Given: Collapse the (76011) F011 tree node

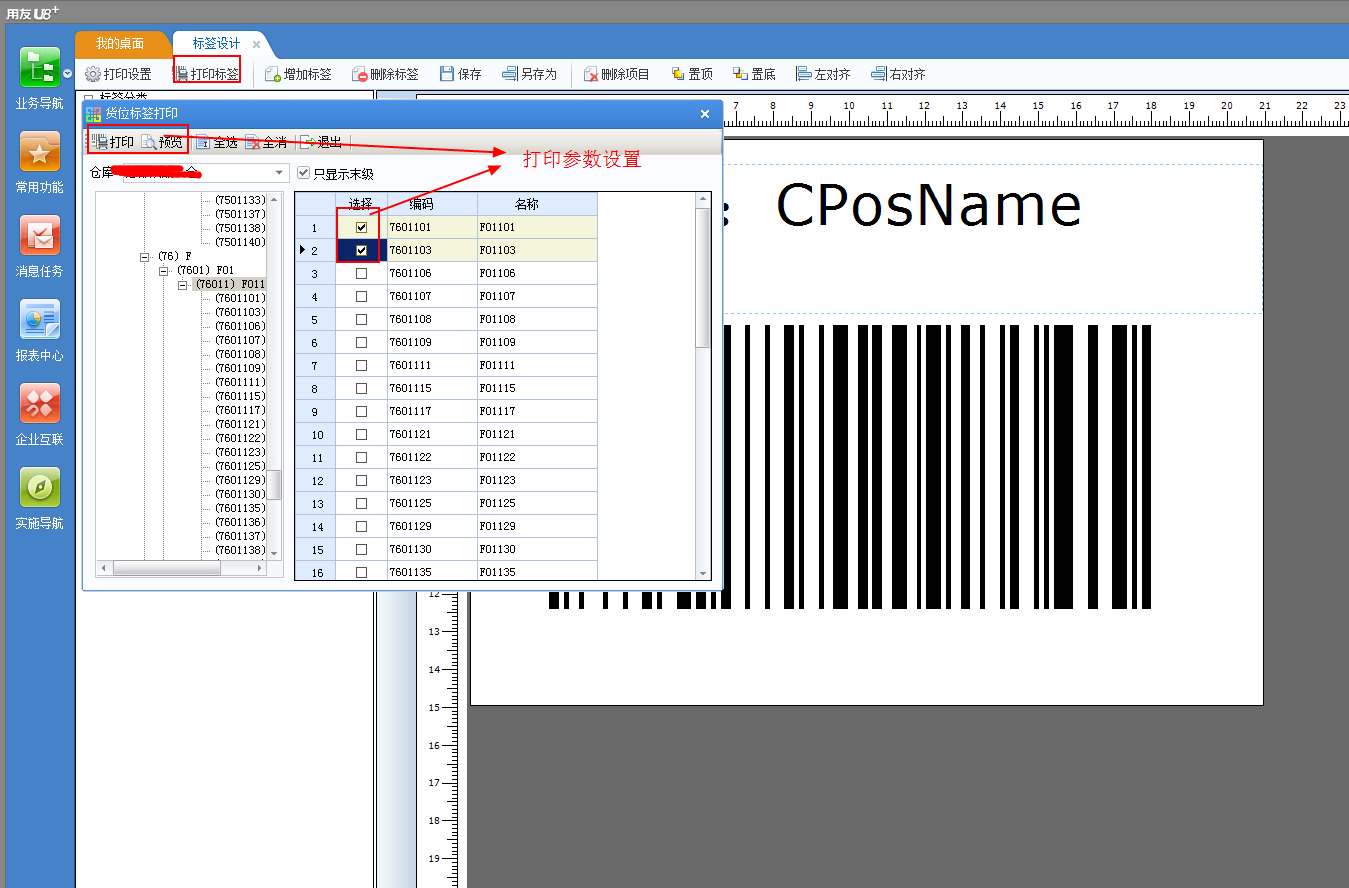Looking at the screenshot, I should (x=183, y=285).
